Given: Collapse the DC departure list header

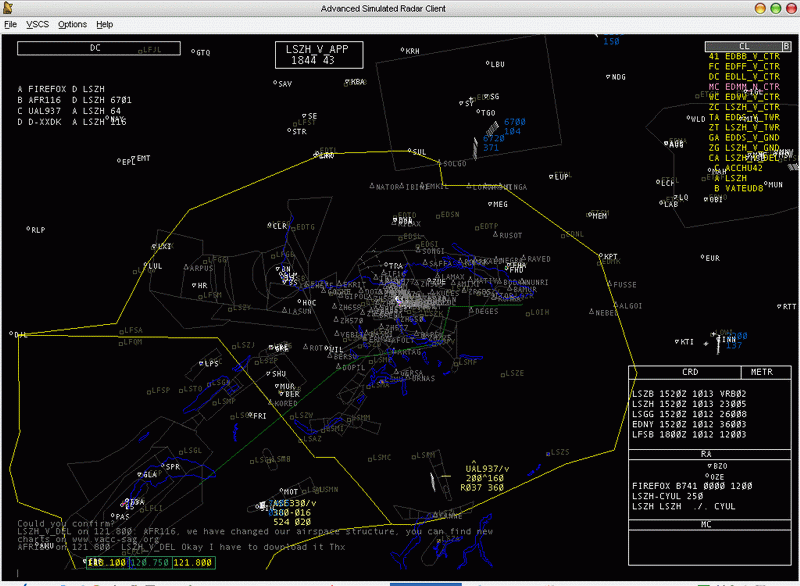Looking at the screenshot, I should click(x=97, y=47).
